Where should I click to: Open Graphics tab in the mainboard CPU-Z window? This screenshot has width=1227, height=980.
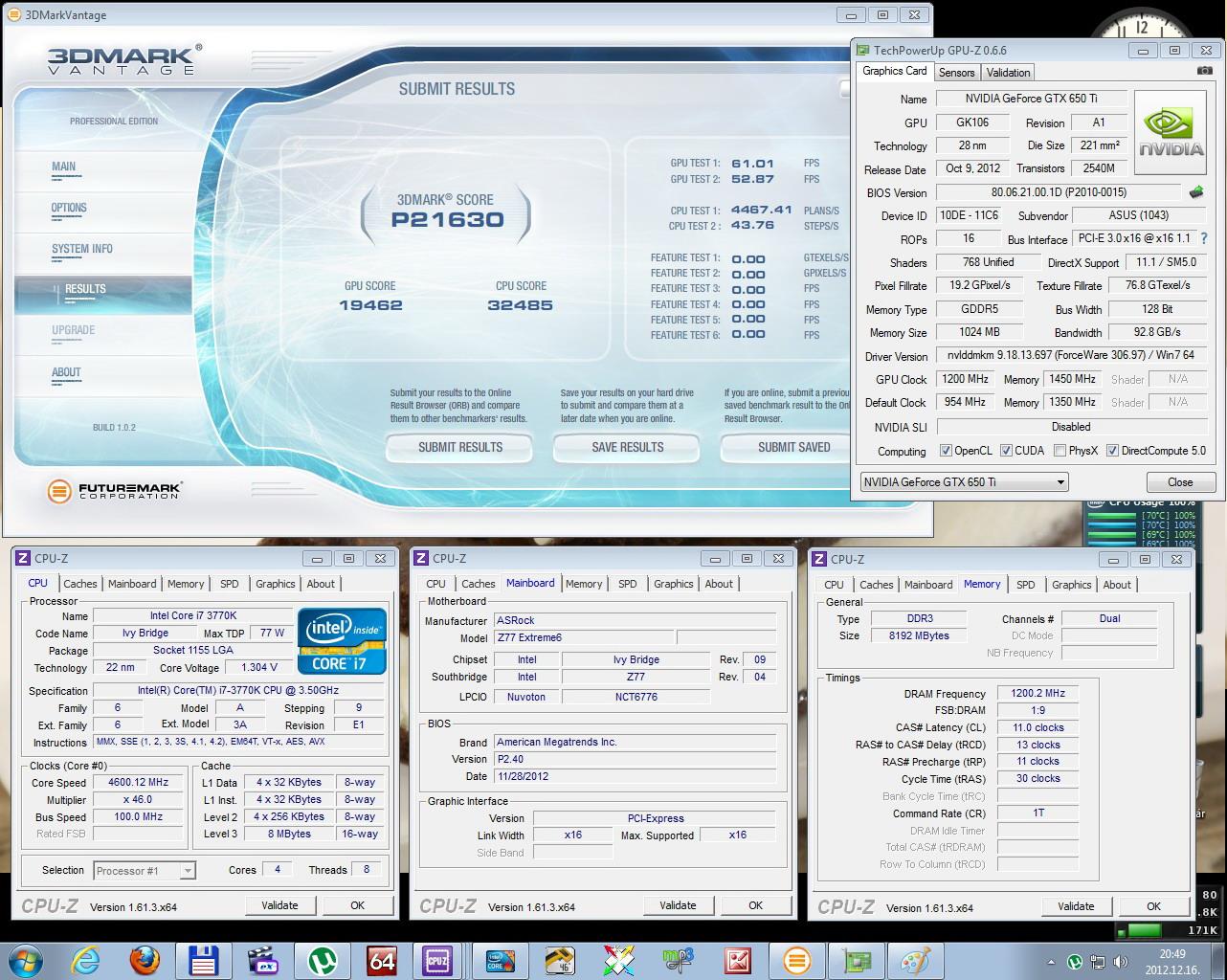[673, 584]
